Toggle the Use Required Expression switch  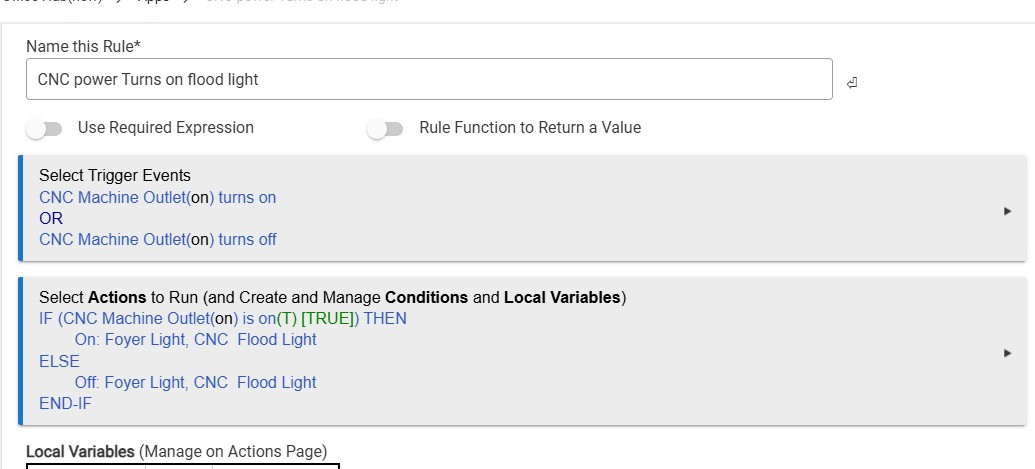click(45, 129)
